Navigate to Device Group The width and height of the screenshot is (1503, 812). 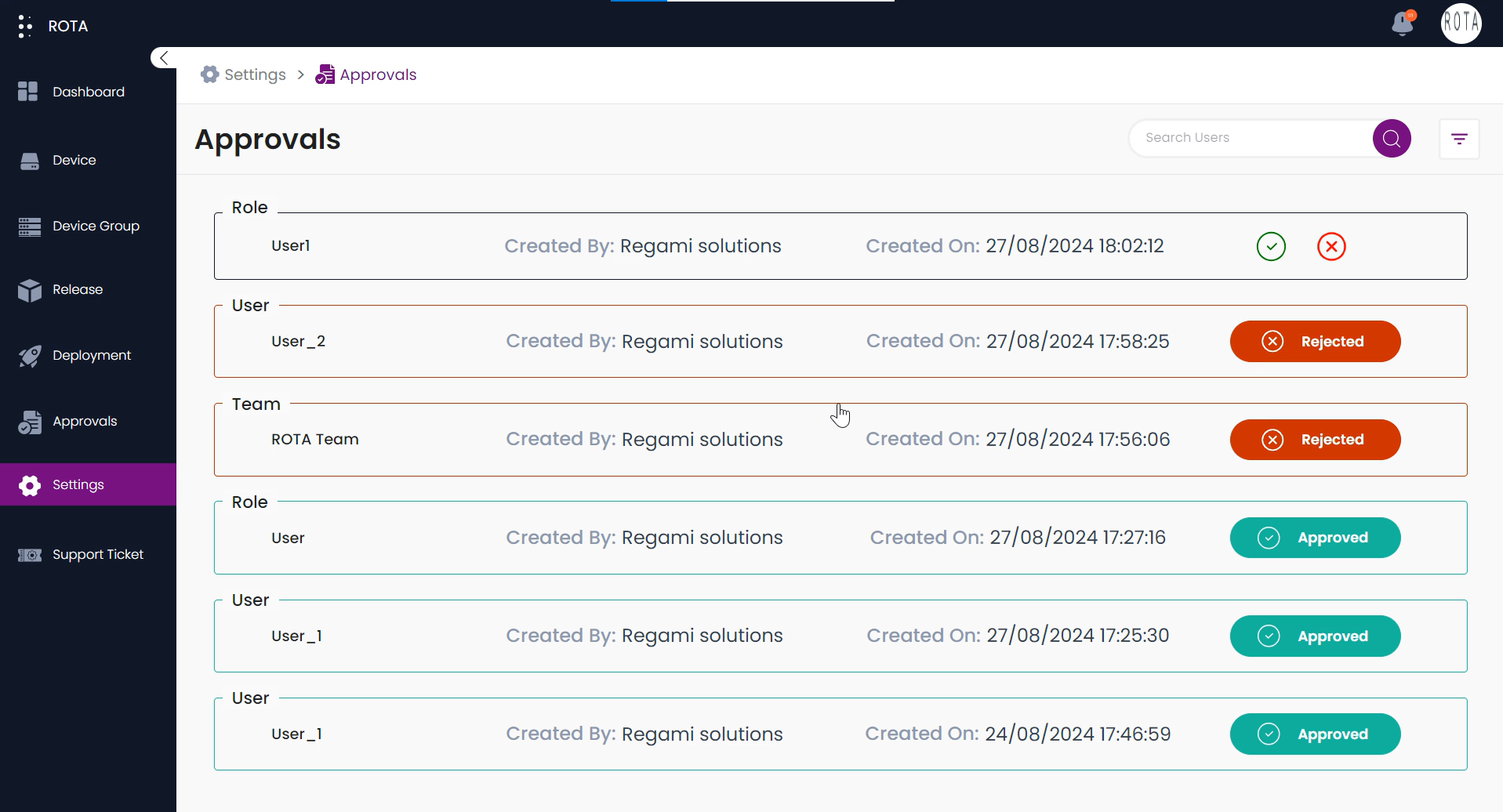(x=96, y=226)
